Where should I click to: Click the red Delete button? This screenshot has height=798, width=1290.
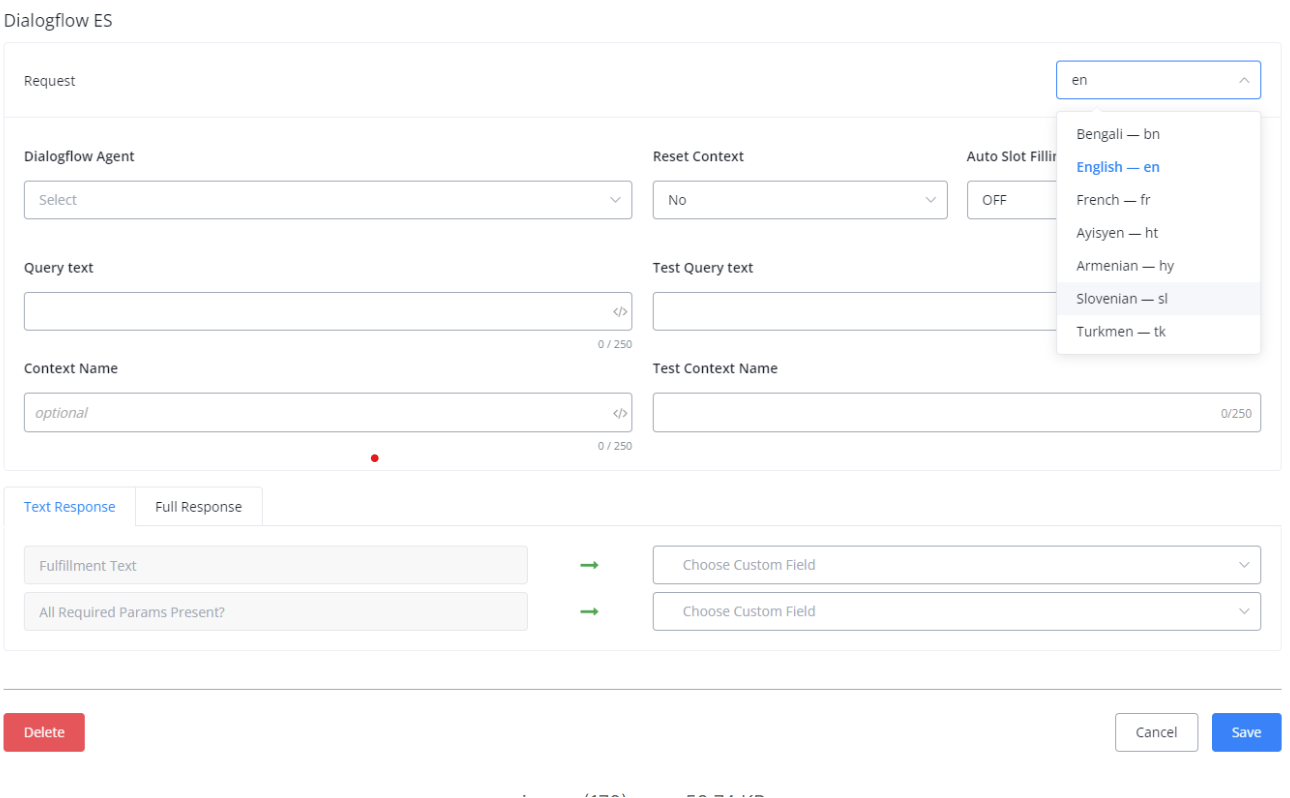coord(44,732)
